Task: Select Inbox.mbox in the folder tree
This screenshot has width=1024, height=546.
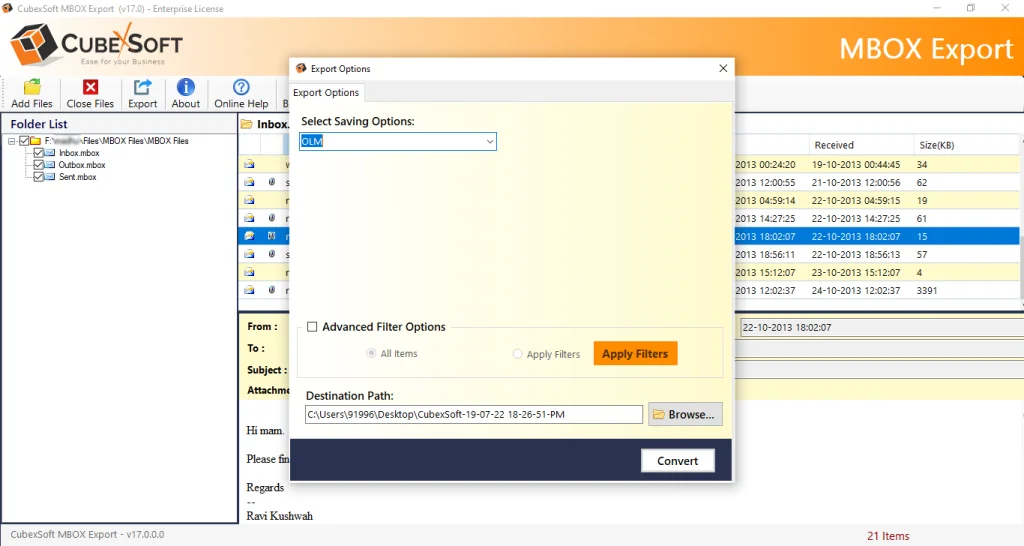Action: (79, 153)
